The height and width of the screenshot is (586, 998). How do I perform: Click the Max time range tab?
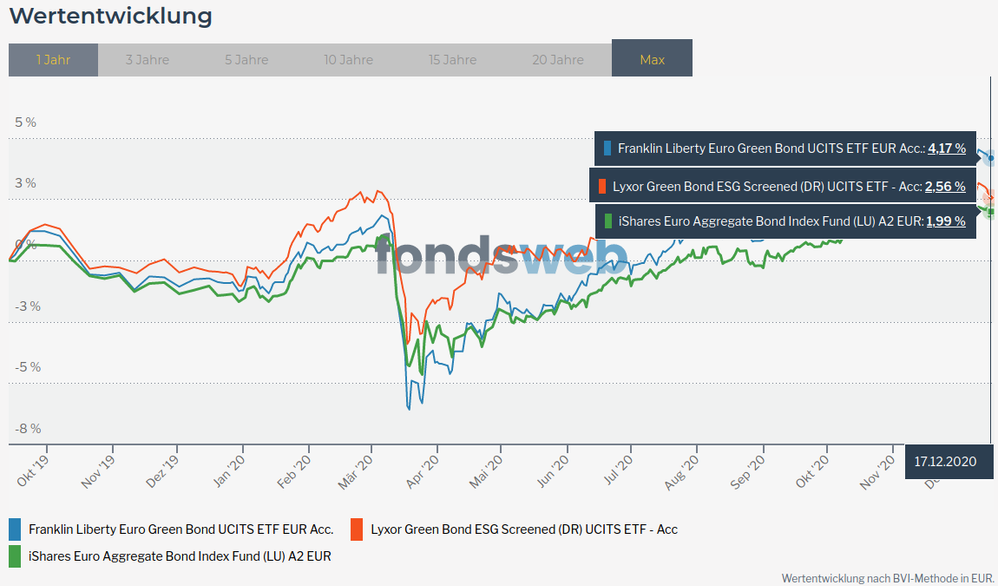(652, 60)
